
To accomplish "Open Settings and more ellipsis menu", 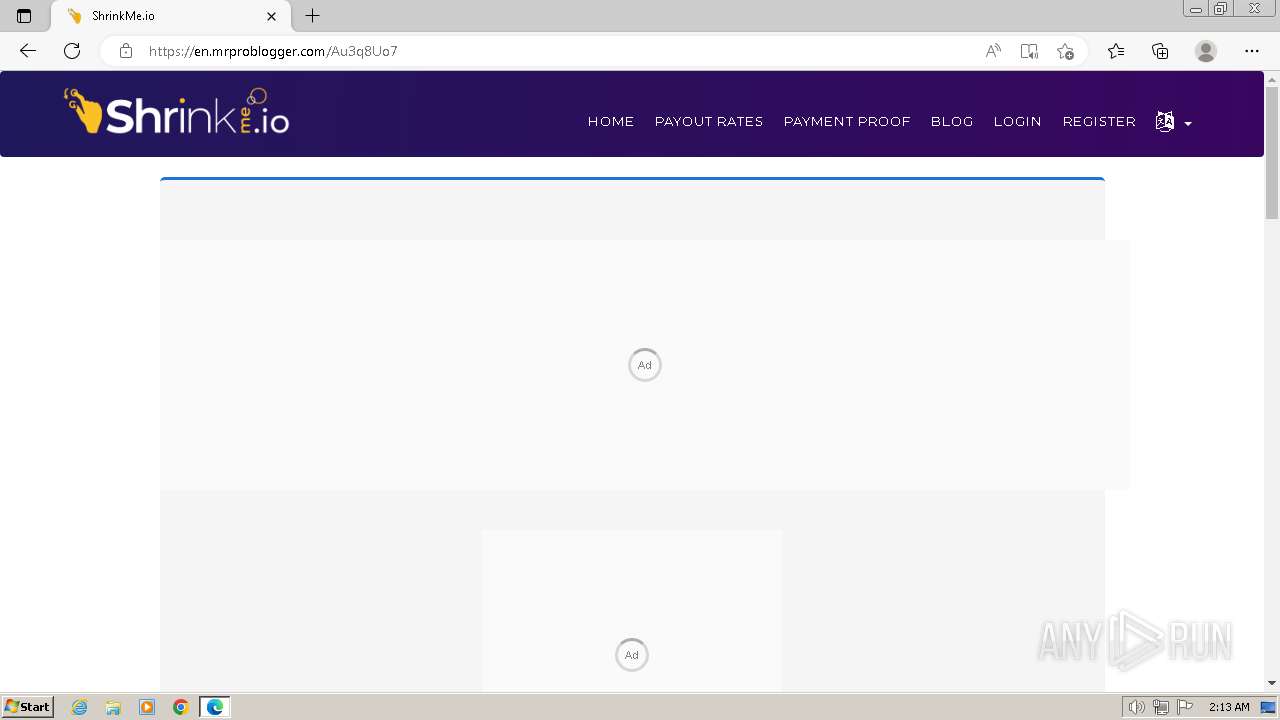I will coord(1252,51).
